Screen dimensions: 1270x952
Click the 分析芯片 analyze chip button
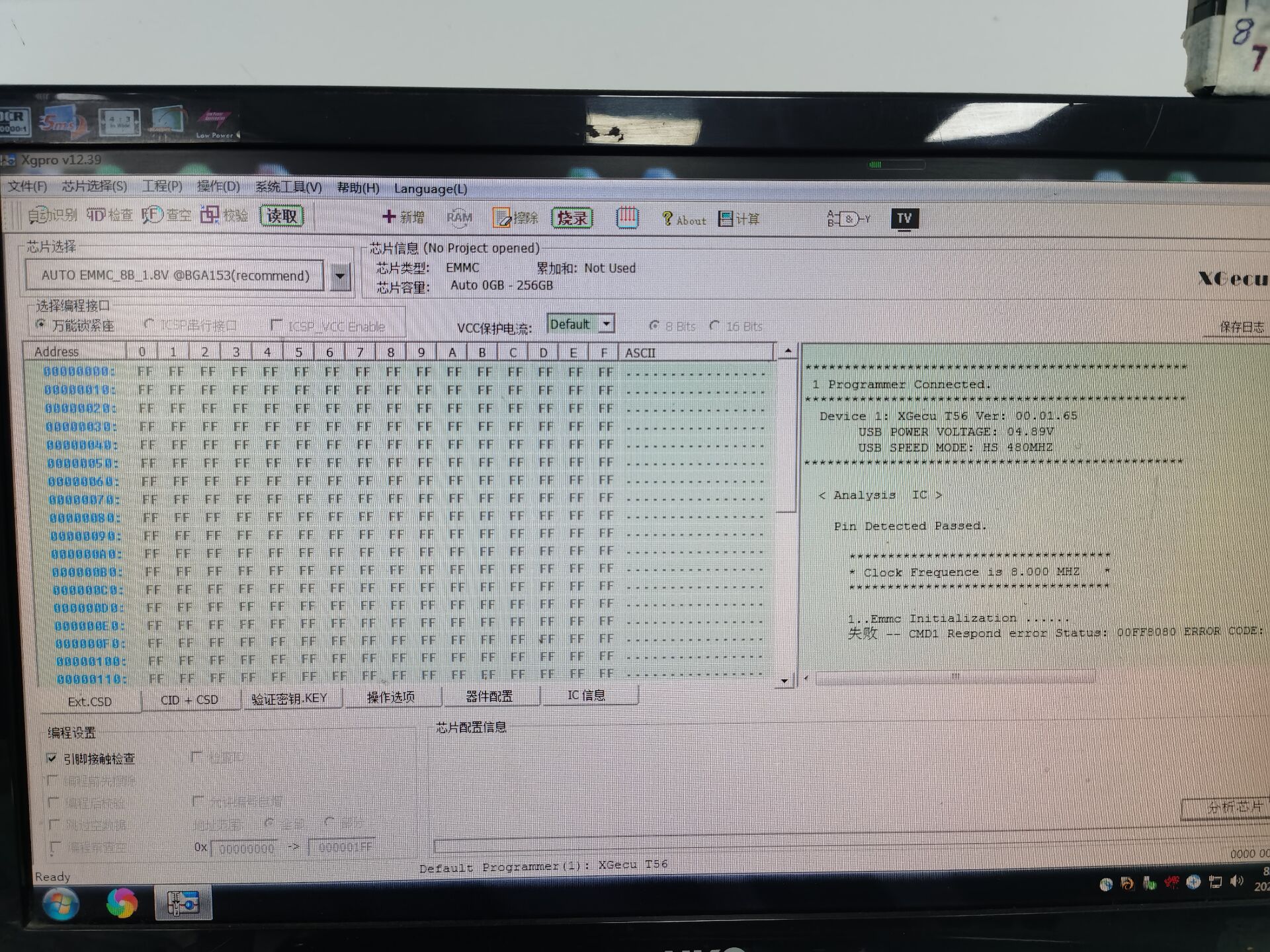(1234, 807)
